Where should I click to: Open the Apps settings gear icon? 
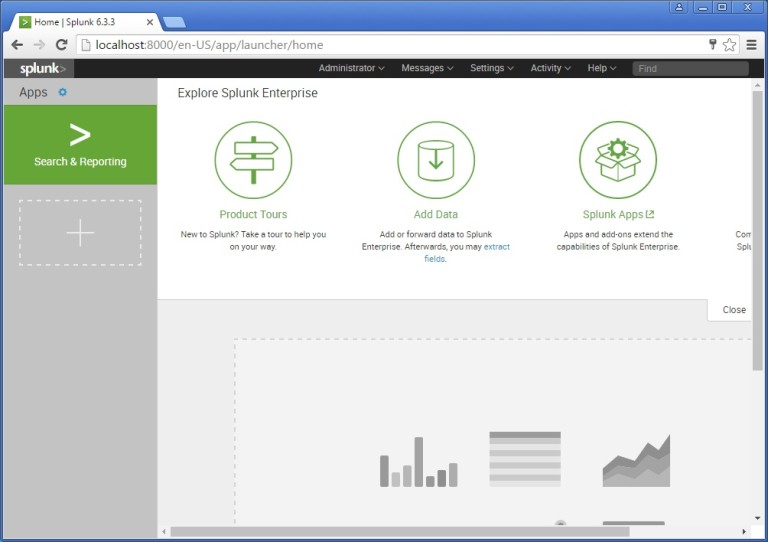[x=62, y=92]
